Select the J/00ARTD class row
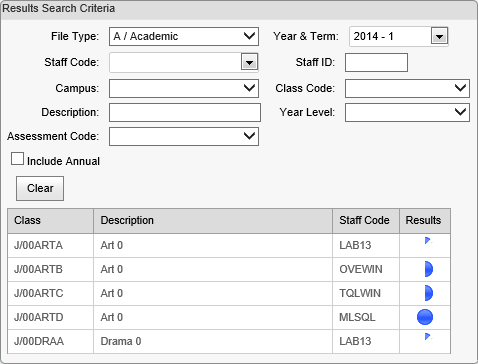 [x=229, y=317]
